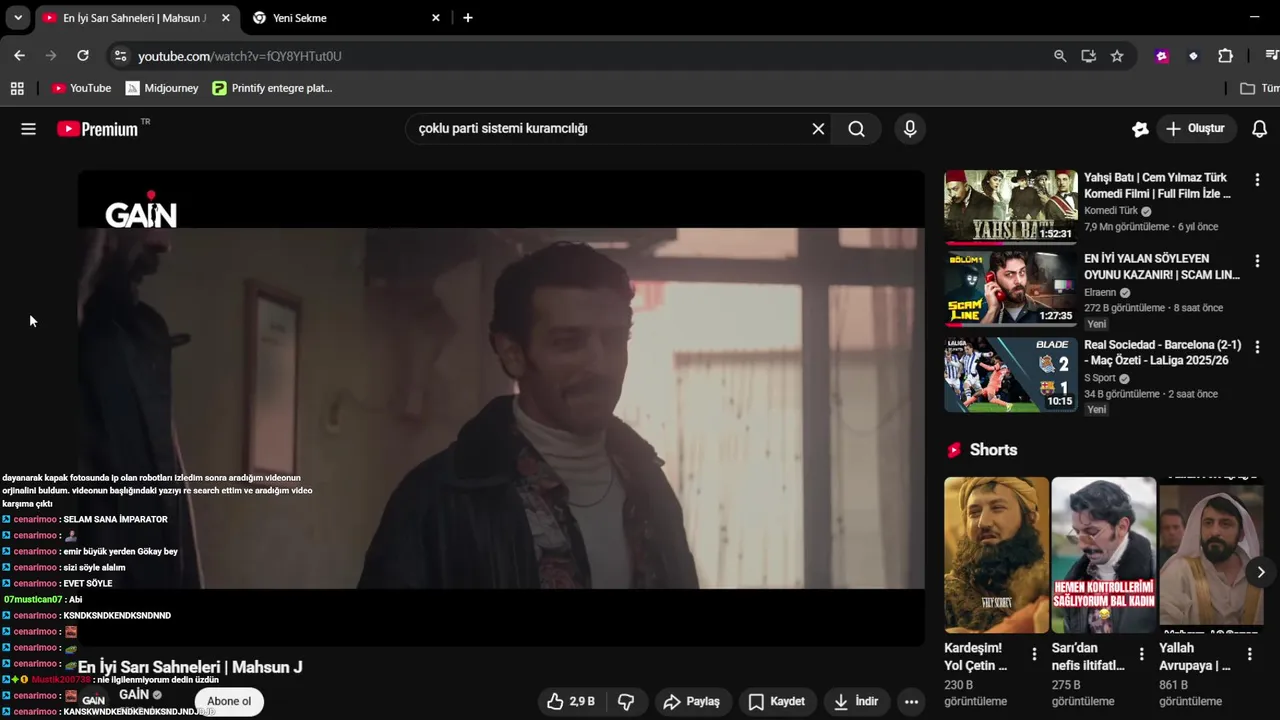This screenshot has width=1280, height=720.
Task: Open Kardeşim! Yol Çetin short thumbnail
Action: pos(997,555)
